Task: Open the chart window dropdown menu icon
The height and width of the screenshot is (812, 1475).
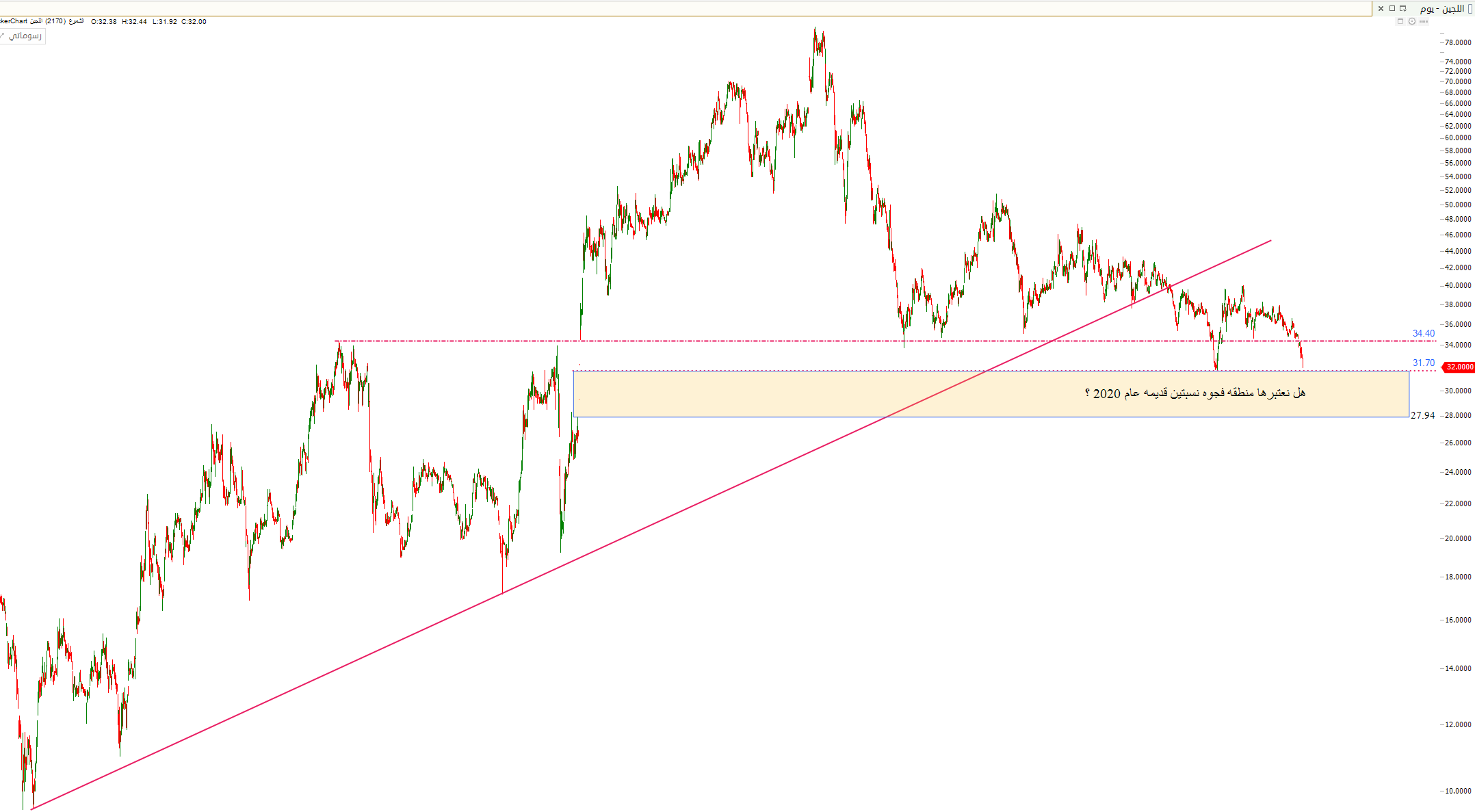Action: 1403,8
